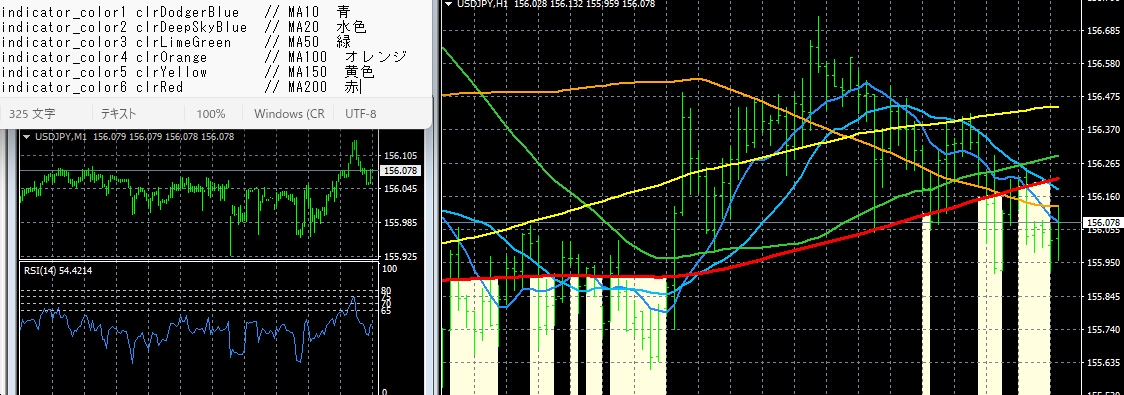
Task: Select the '325 文字' character count entry
Action: (32, 114)
